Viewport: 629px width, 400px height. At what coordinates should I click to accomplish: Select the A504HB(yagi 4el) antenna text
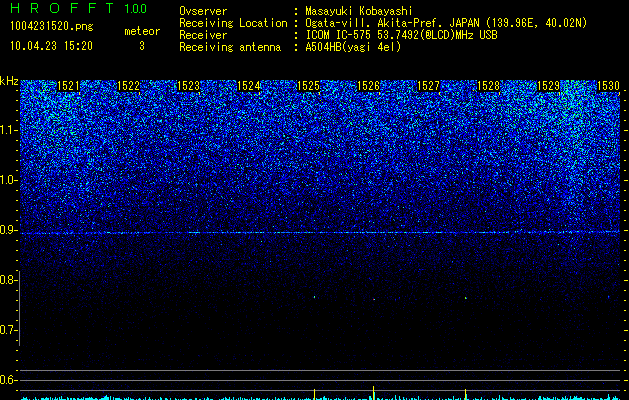(x=353, y=47)
